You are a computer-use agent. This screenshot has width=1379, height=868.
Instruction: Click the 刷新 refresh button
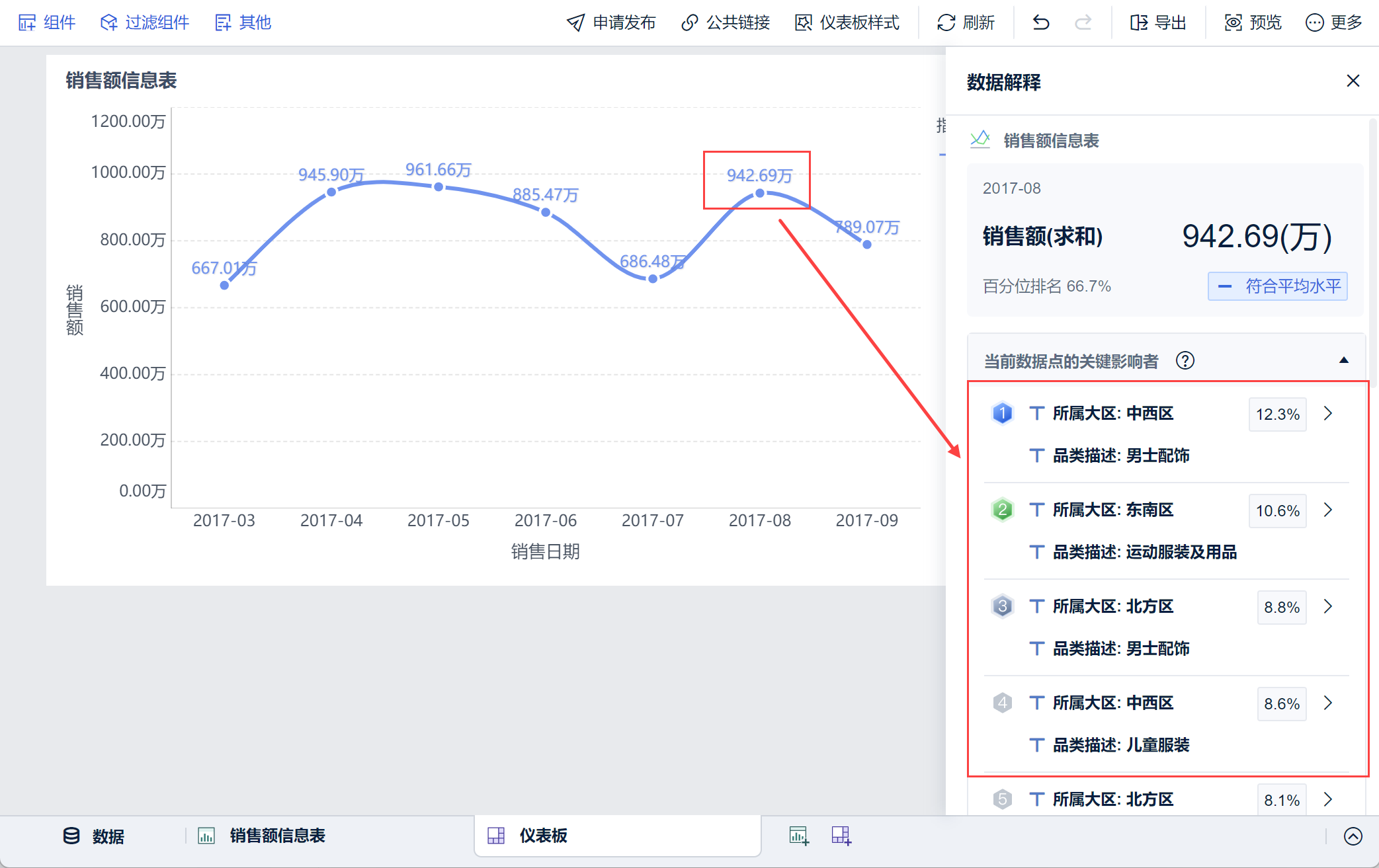pos(966,23)
